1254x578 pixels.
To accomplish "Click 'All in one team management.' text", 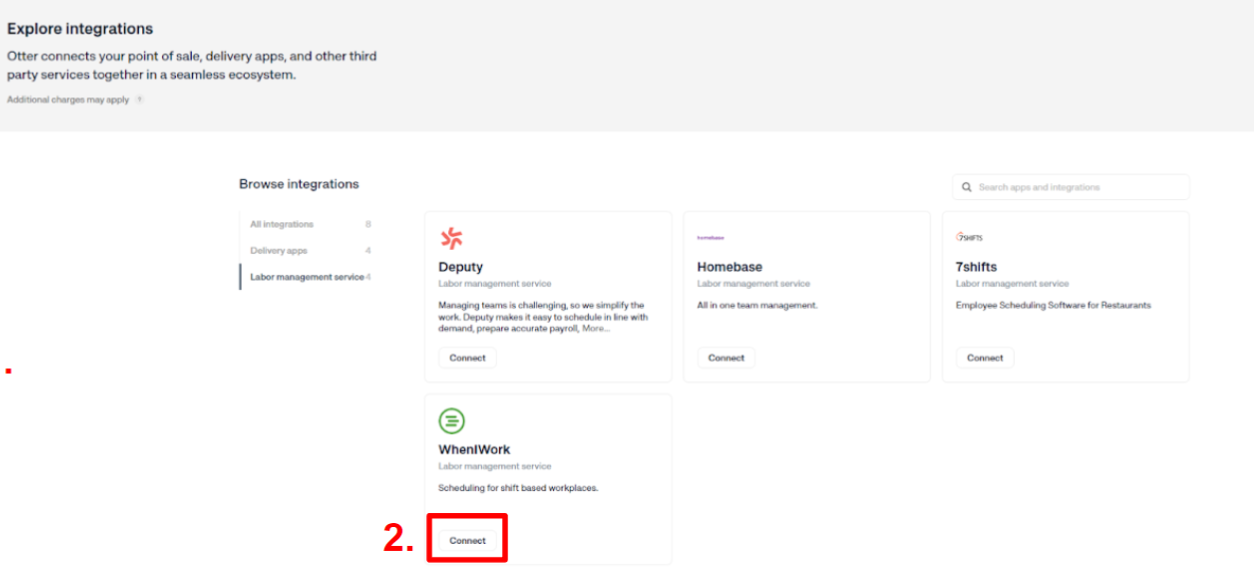I will click(x=757, y=305).
